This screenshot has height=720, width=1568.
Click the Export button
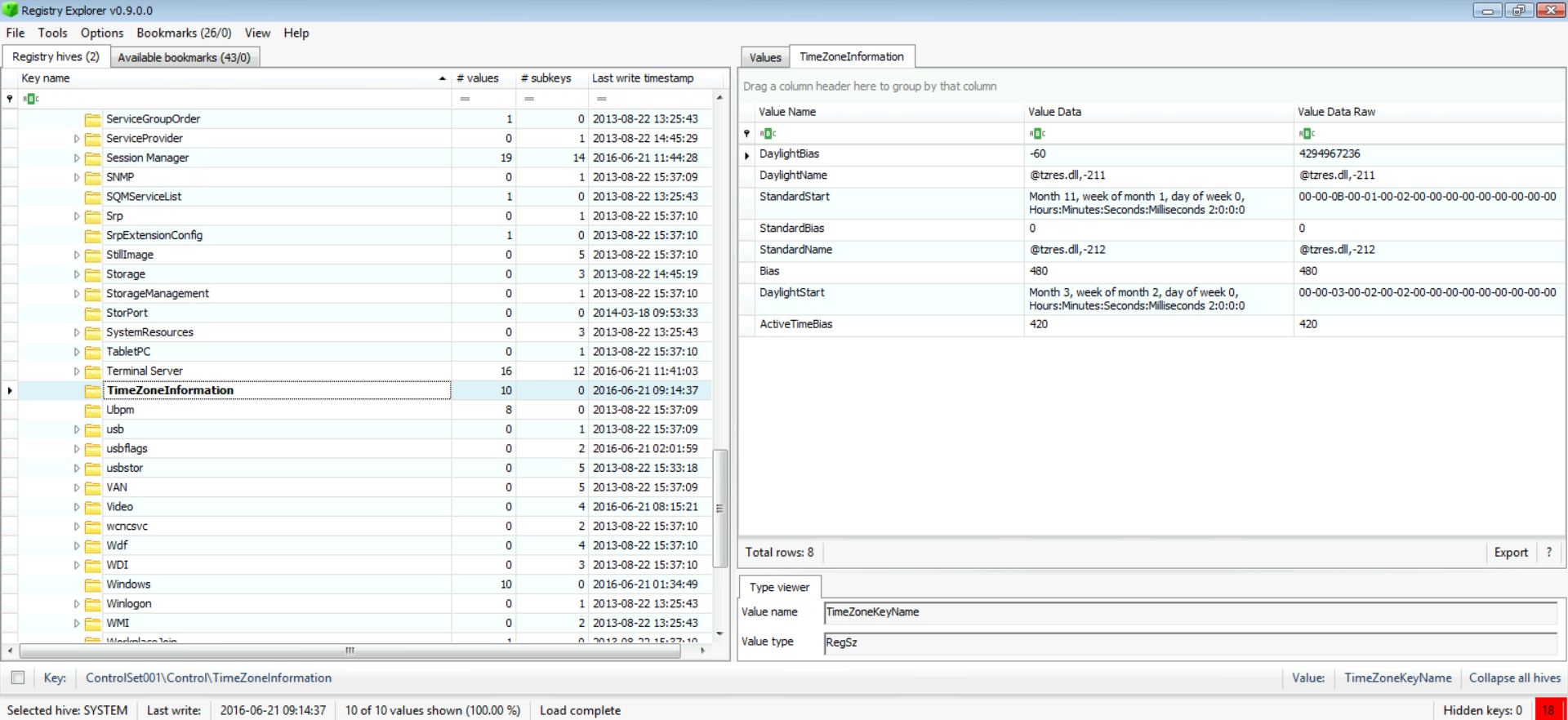coord(1511,553)
